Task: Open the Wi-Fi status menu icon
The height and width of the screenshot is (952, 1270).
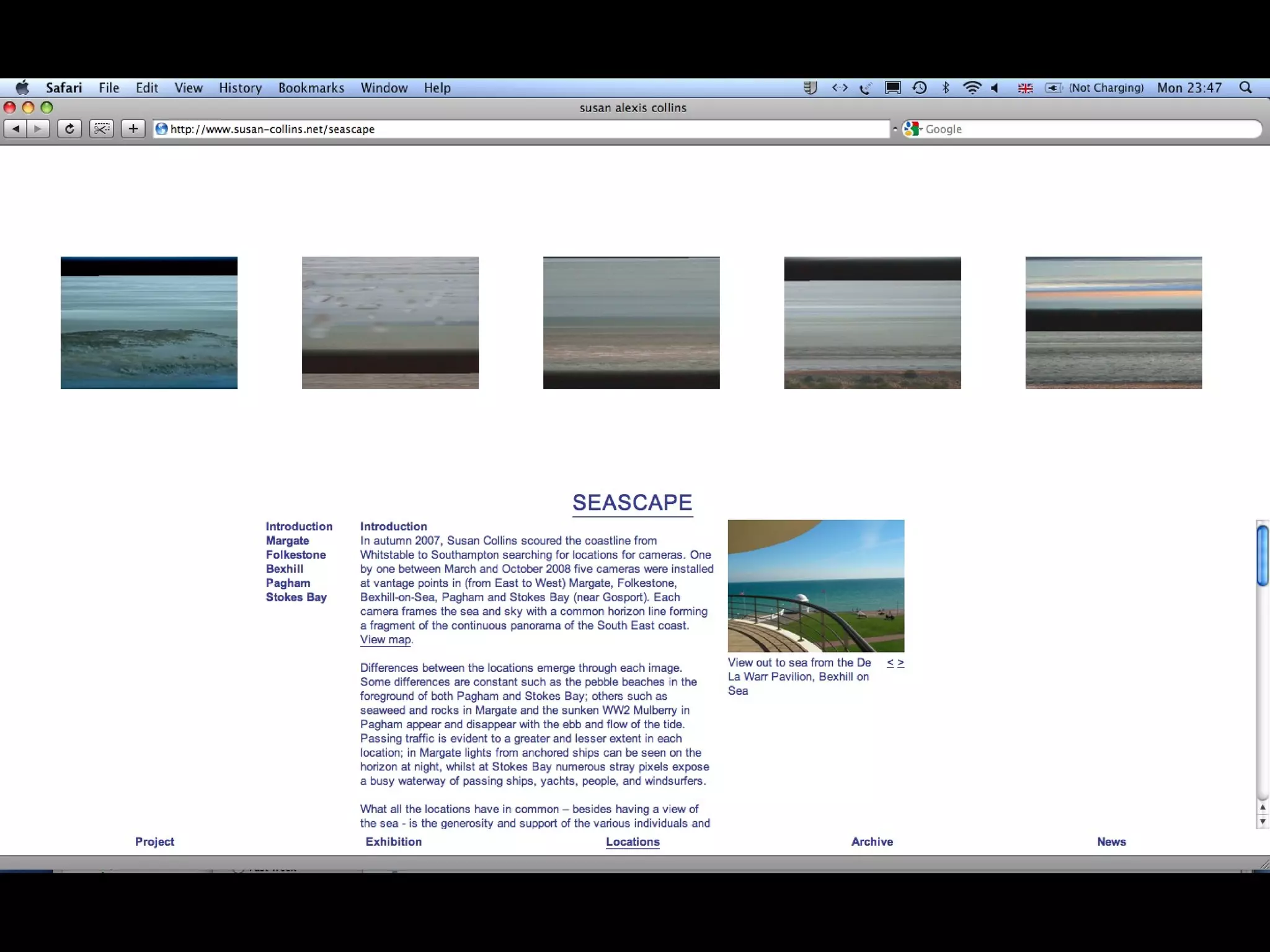Action: tap(972, 88)
